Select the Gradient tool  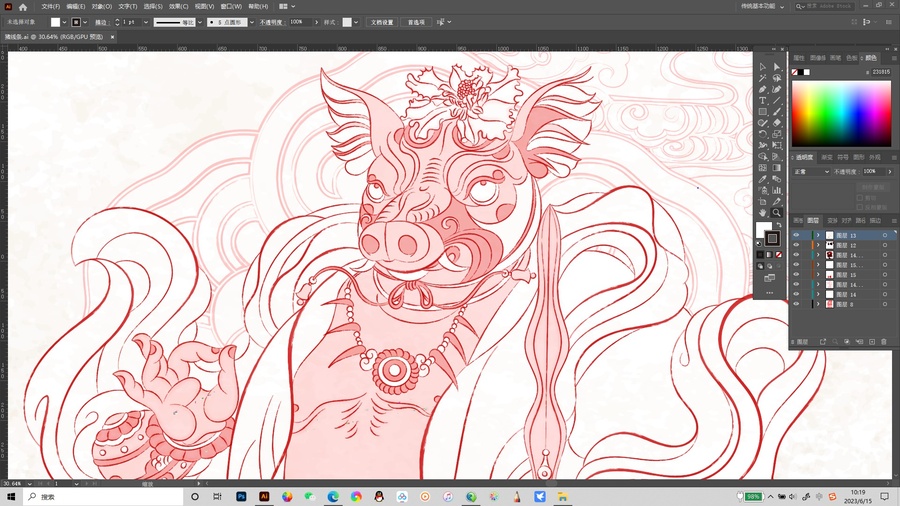pos(777,168)
